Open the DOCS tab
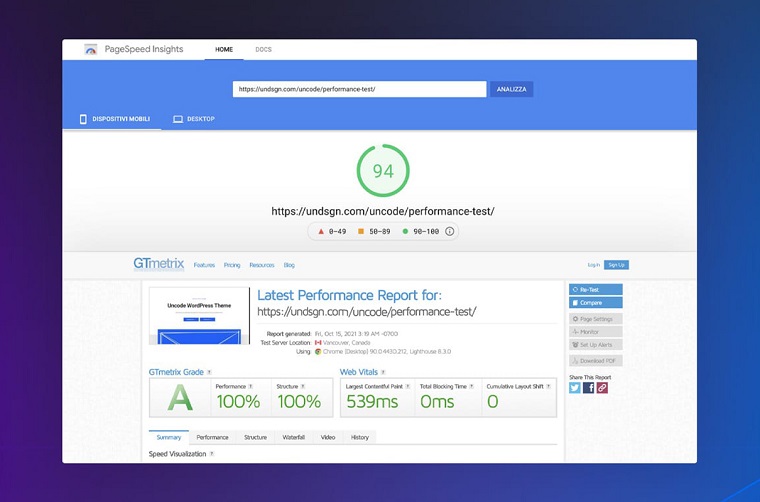Screen dimensions: 760x502 point(263,49)
